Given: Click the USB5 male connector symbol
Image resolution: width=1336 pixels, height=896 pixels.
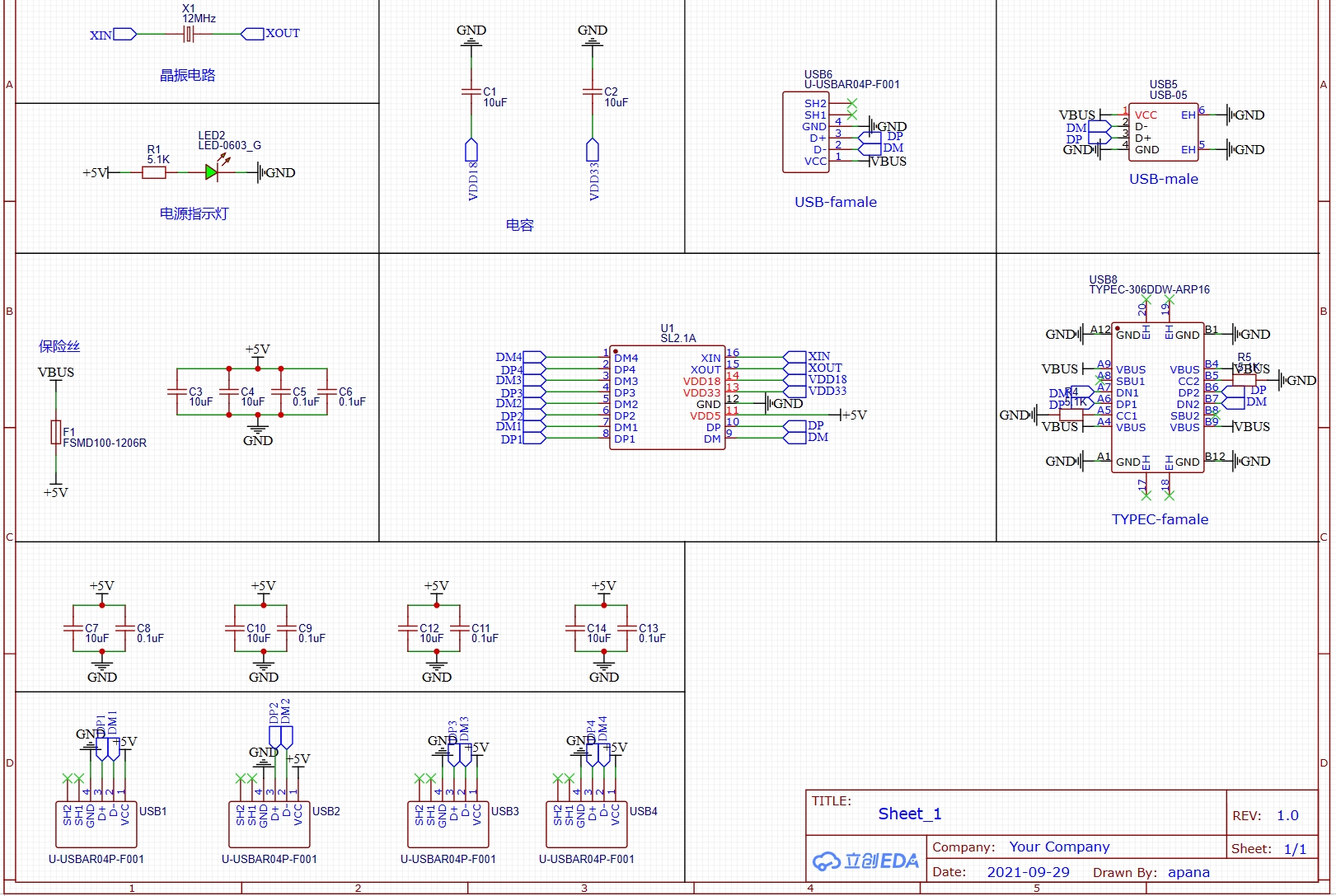Looking at the screenshot, I should point(1163,132).
